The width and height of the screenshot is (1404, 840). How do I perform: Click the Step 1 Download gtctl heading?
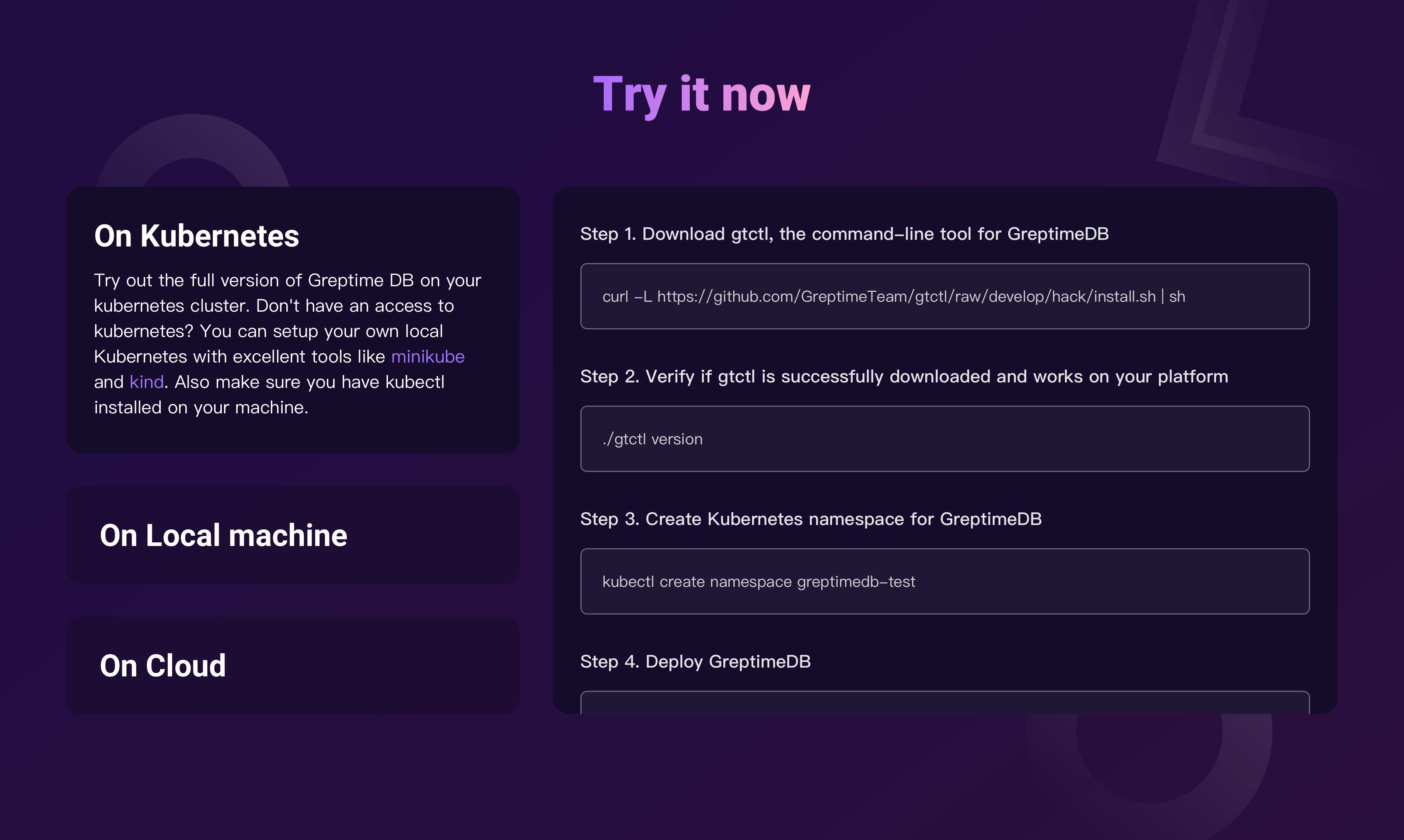(844, 234)
